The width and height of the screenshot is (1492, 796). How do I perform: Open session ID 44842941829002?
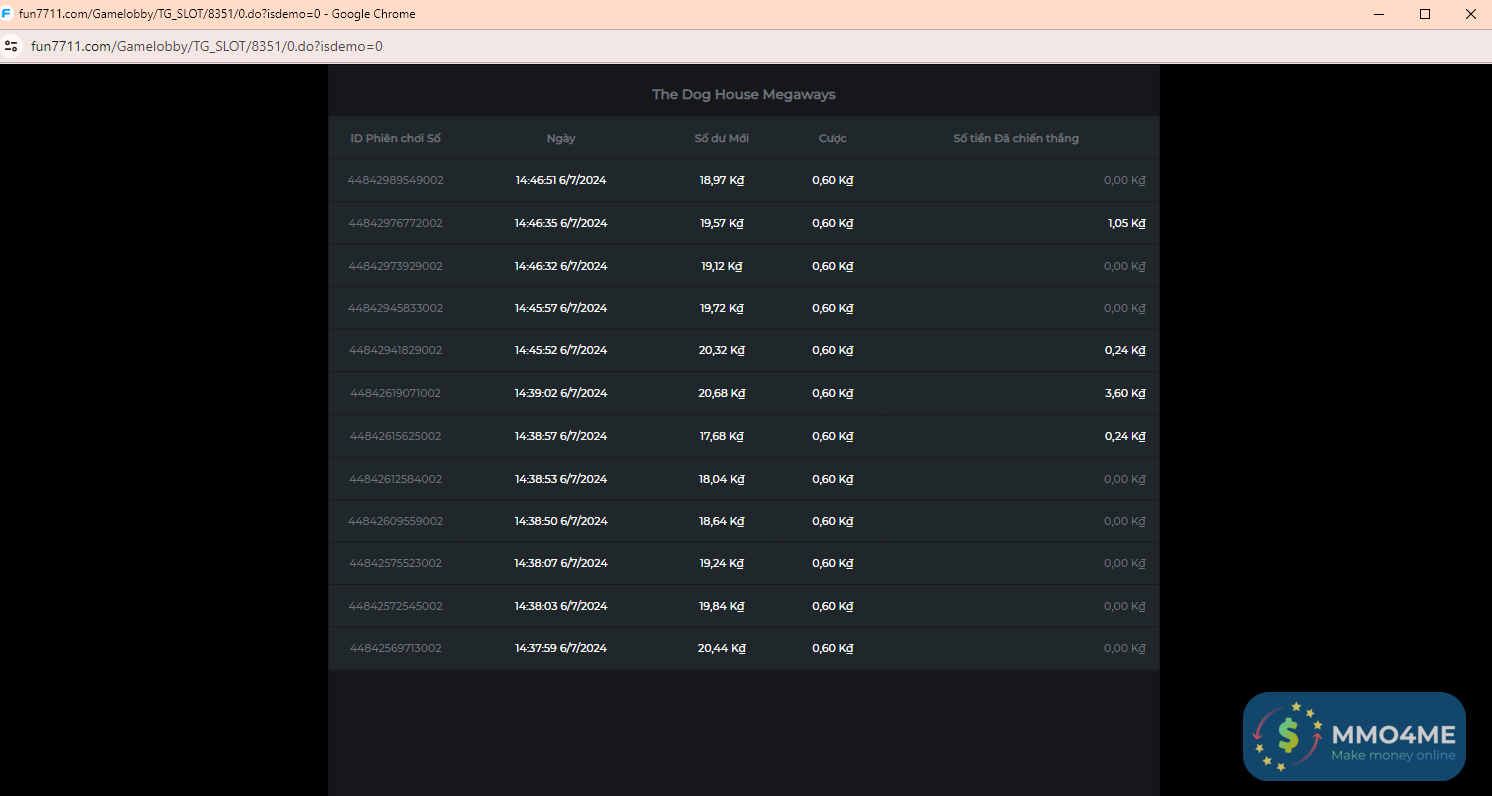[396, 350]
